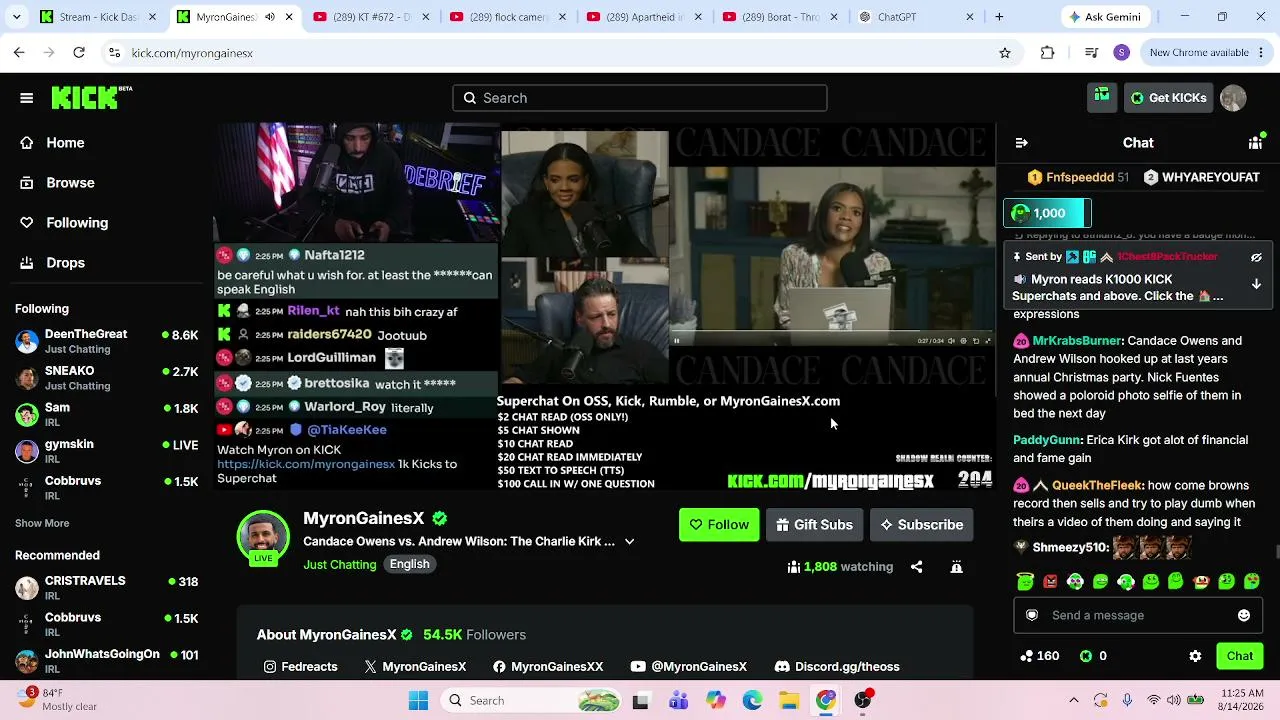
Task: Report the stream with siren icon
Action: pos(956,567)
